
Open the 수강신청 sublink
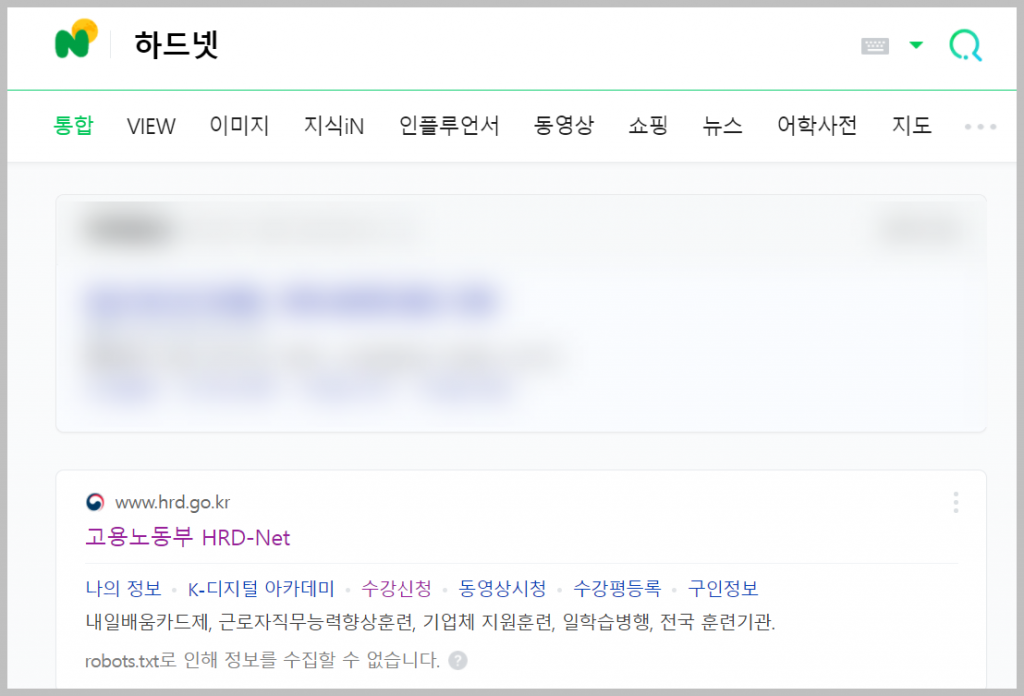(396, 588)
